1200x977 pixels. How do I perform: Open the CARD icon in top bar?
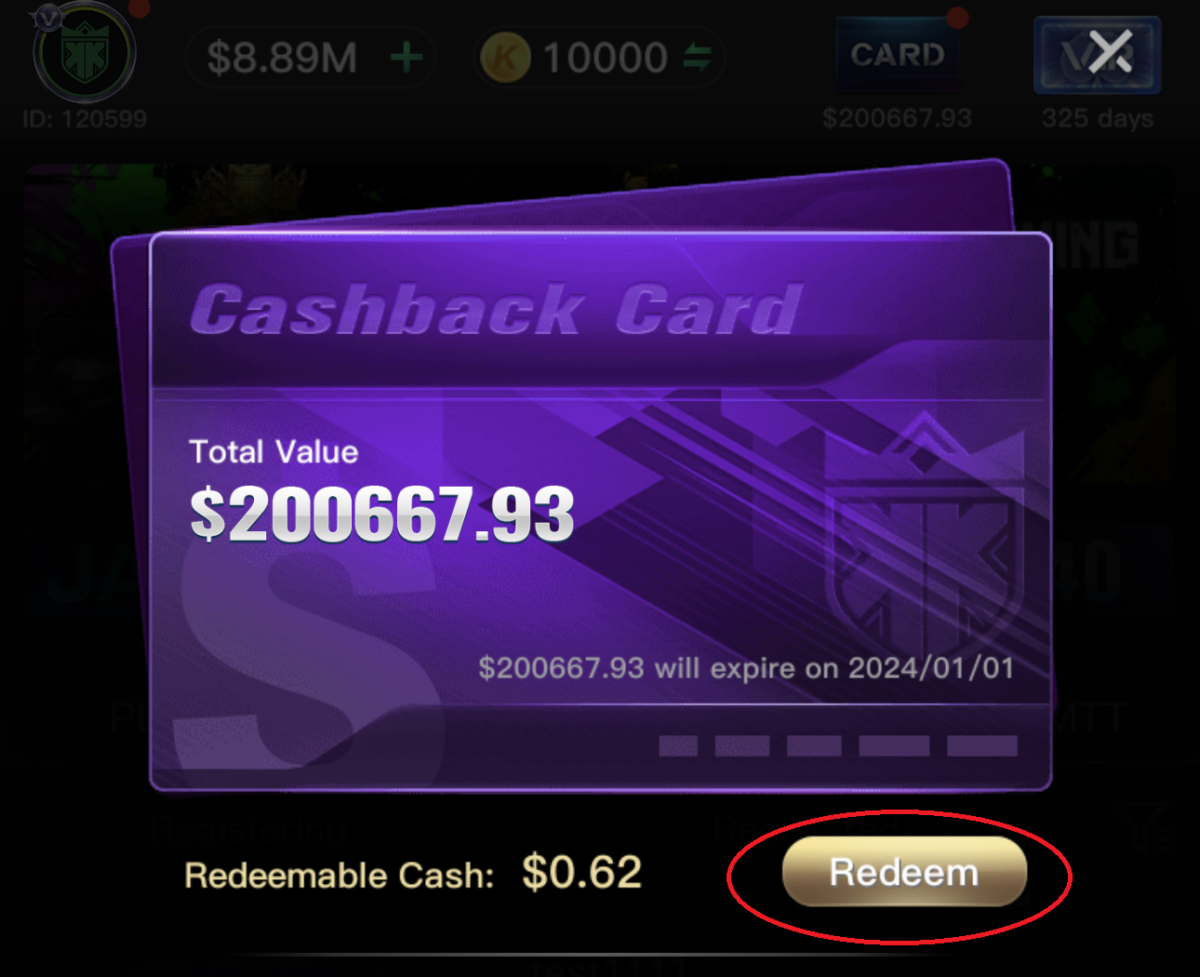point(897,55)
